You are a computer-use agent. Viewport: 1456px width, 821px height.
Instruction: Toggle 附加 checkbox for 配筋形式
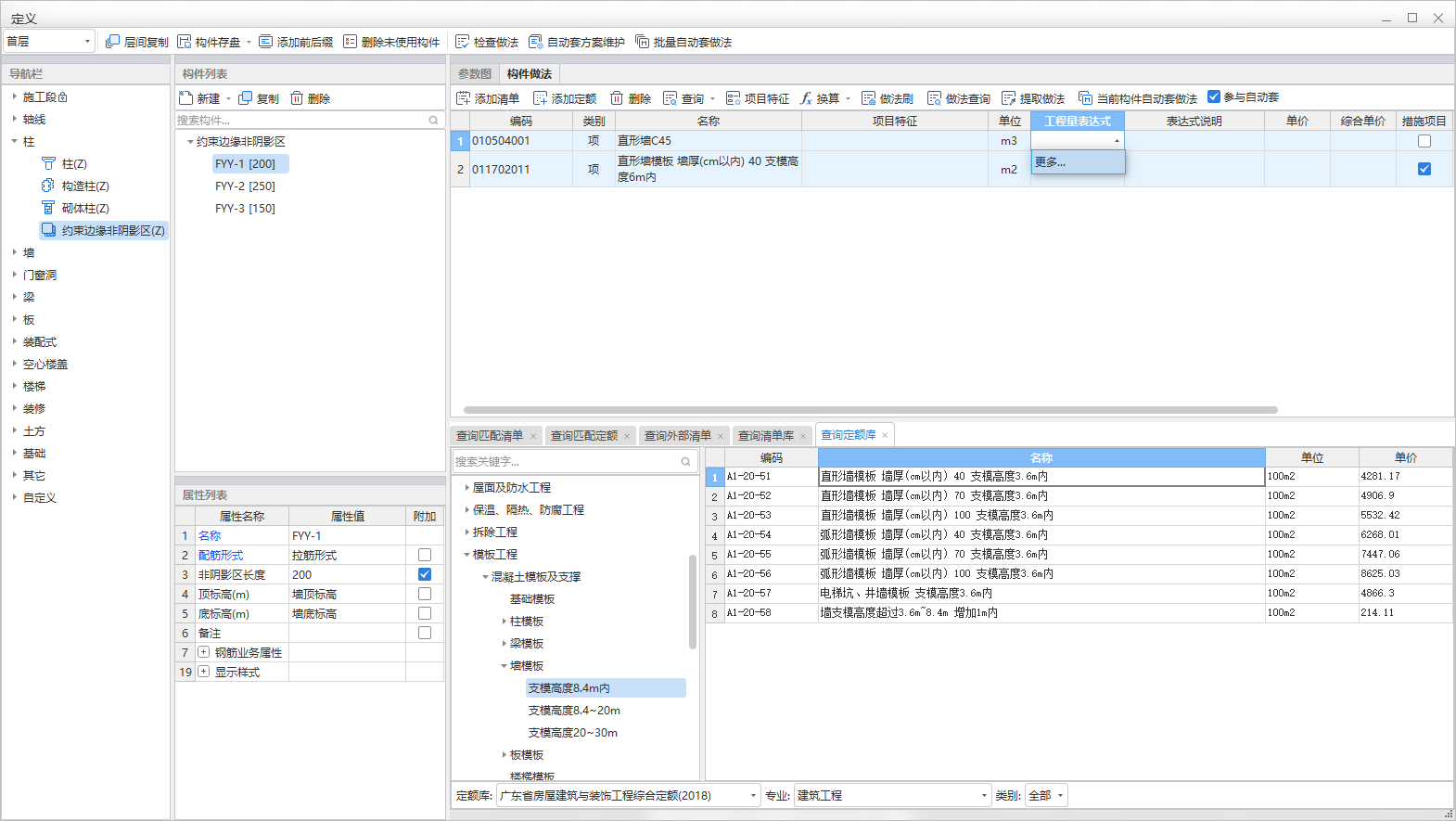[425, 555]
